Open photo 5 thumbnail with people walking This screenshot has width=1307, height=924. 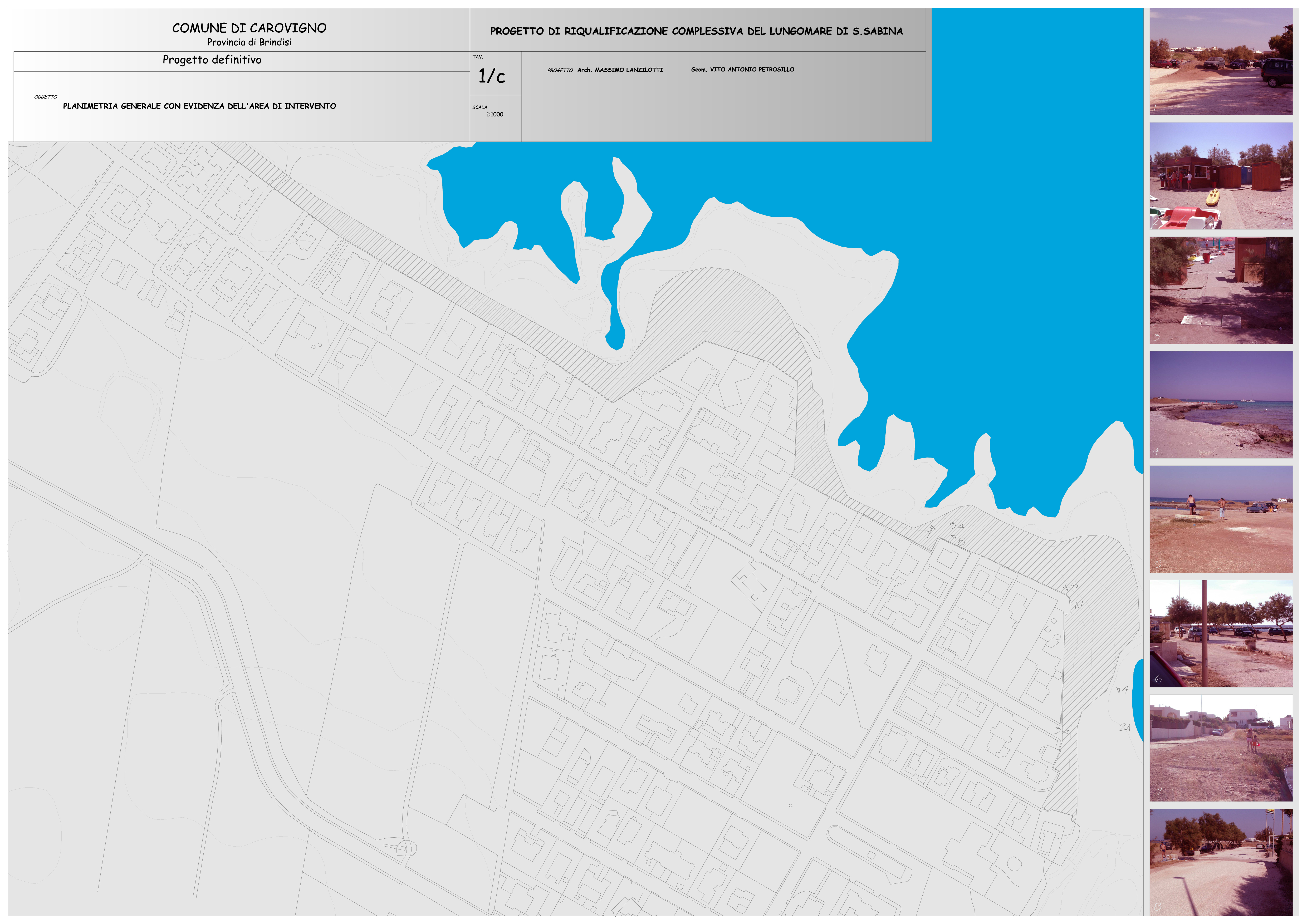[1221, 519]
